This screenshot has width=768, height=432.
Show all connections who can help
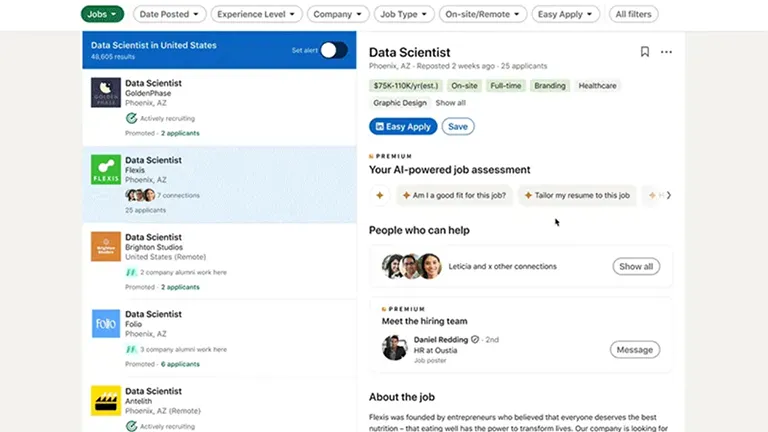click(x=636, y=266)
